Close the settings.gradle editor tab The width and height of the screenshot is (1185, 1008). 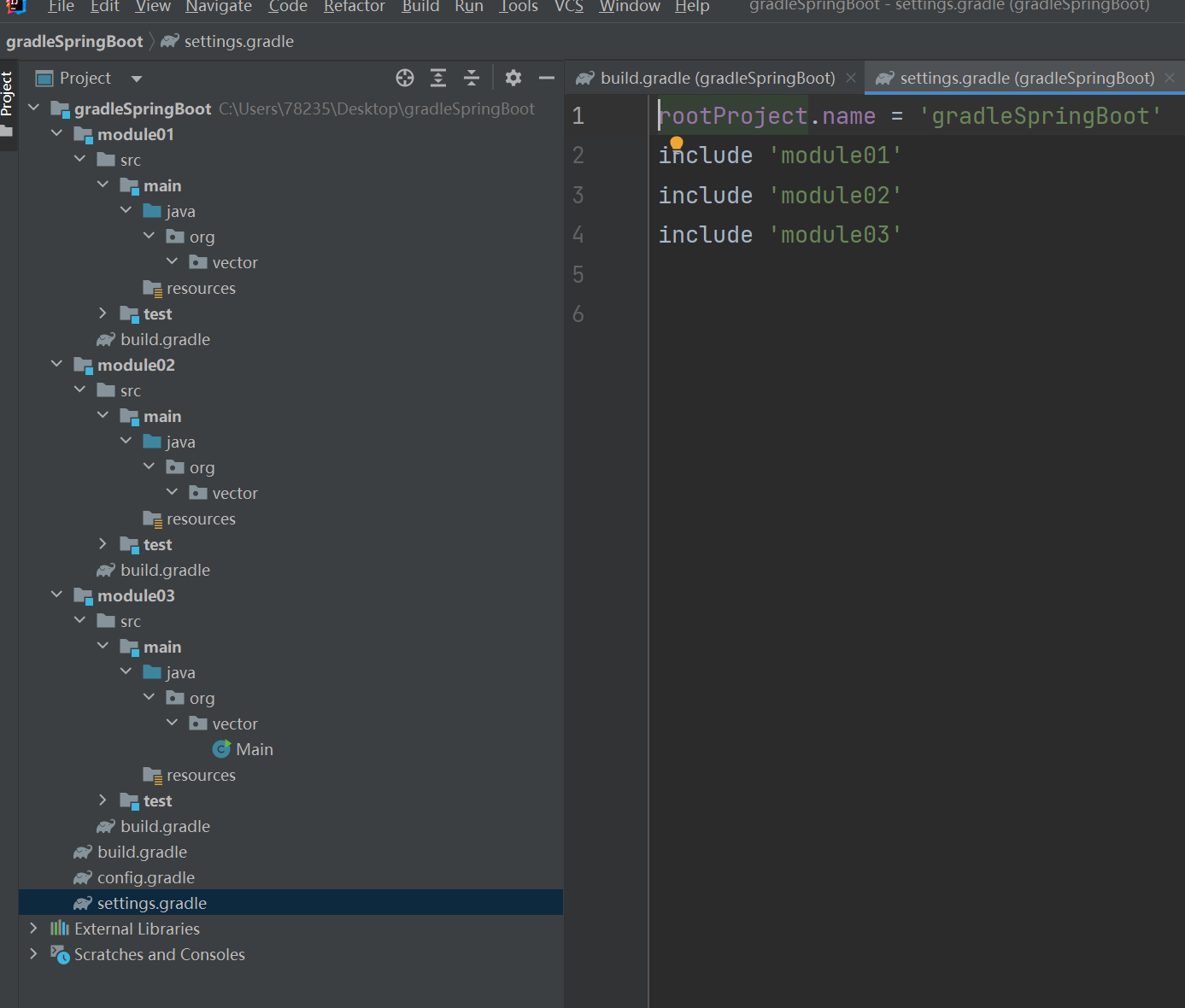click(x=1170, y=78)
